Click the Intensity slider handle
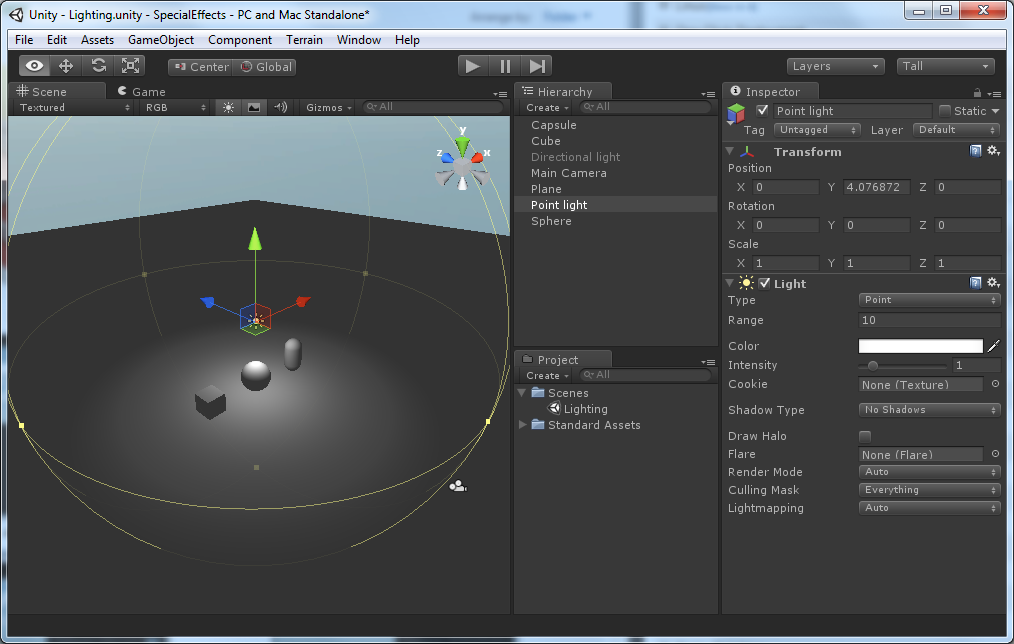The height and width of the screenshot is (644, 1014). click(x=873, y=365)
